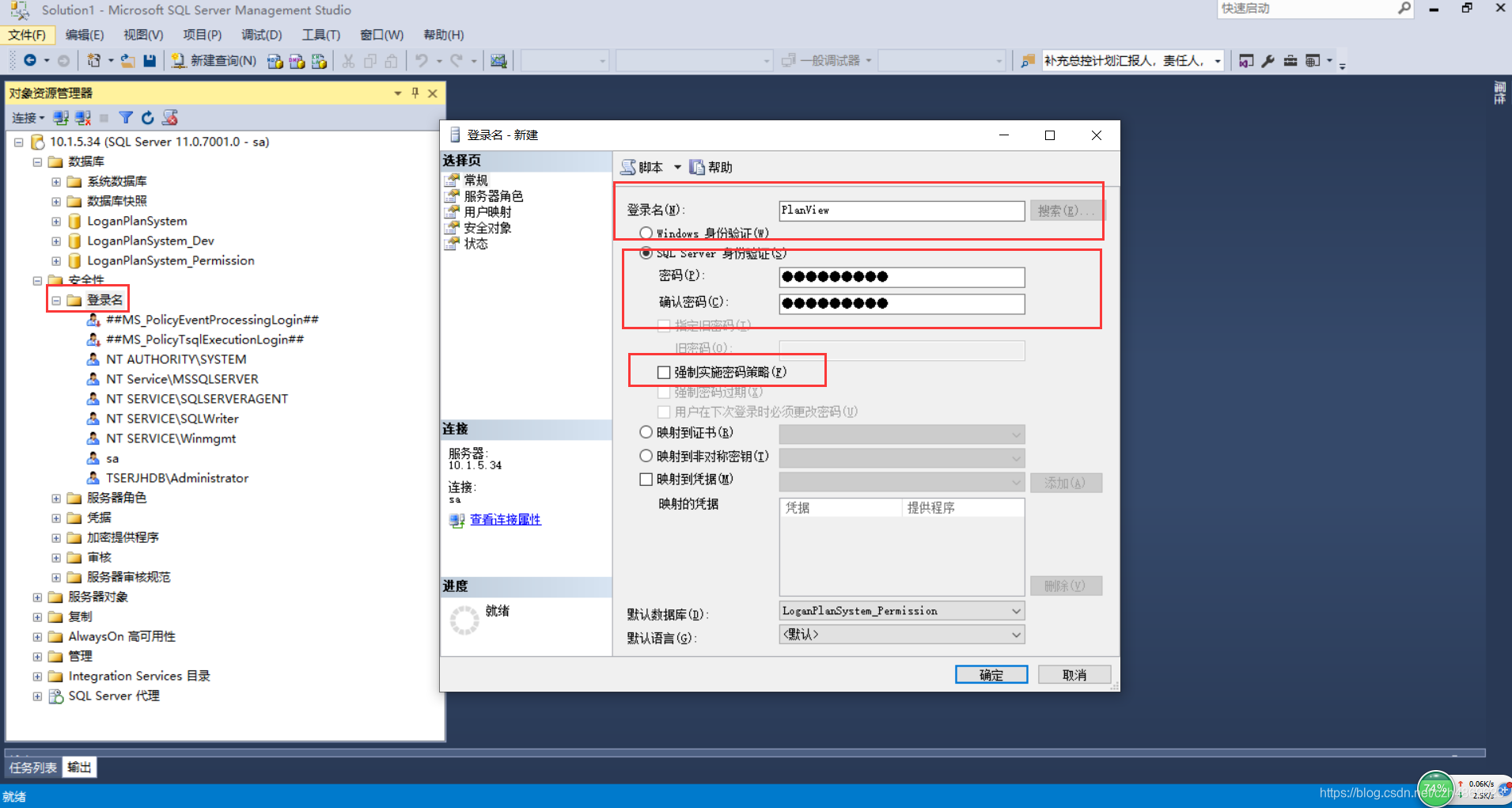Click the DMX query icon
This screenshot has height=808, width=1512.
(297, 61)
